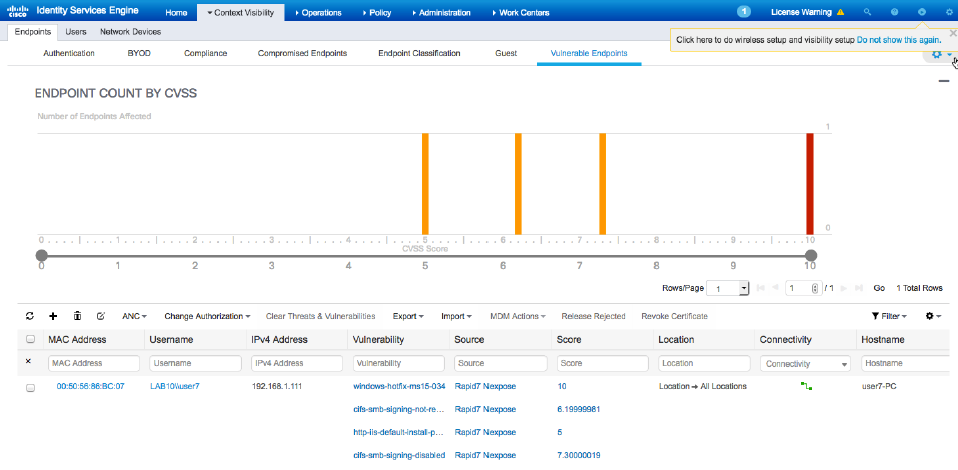Open the LAB10\user7 username link

175,386
